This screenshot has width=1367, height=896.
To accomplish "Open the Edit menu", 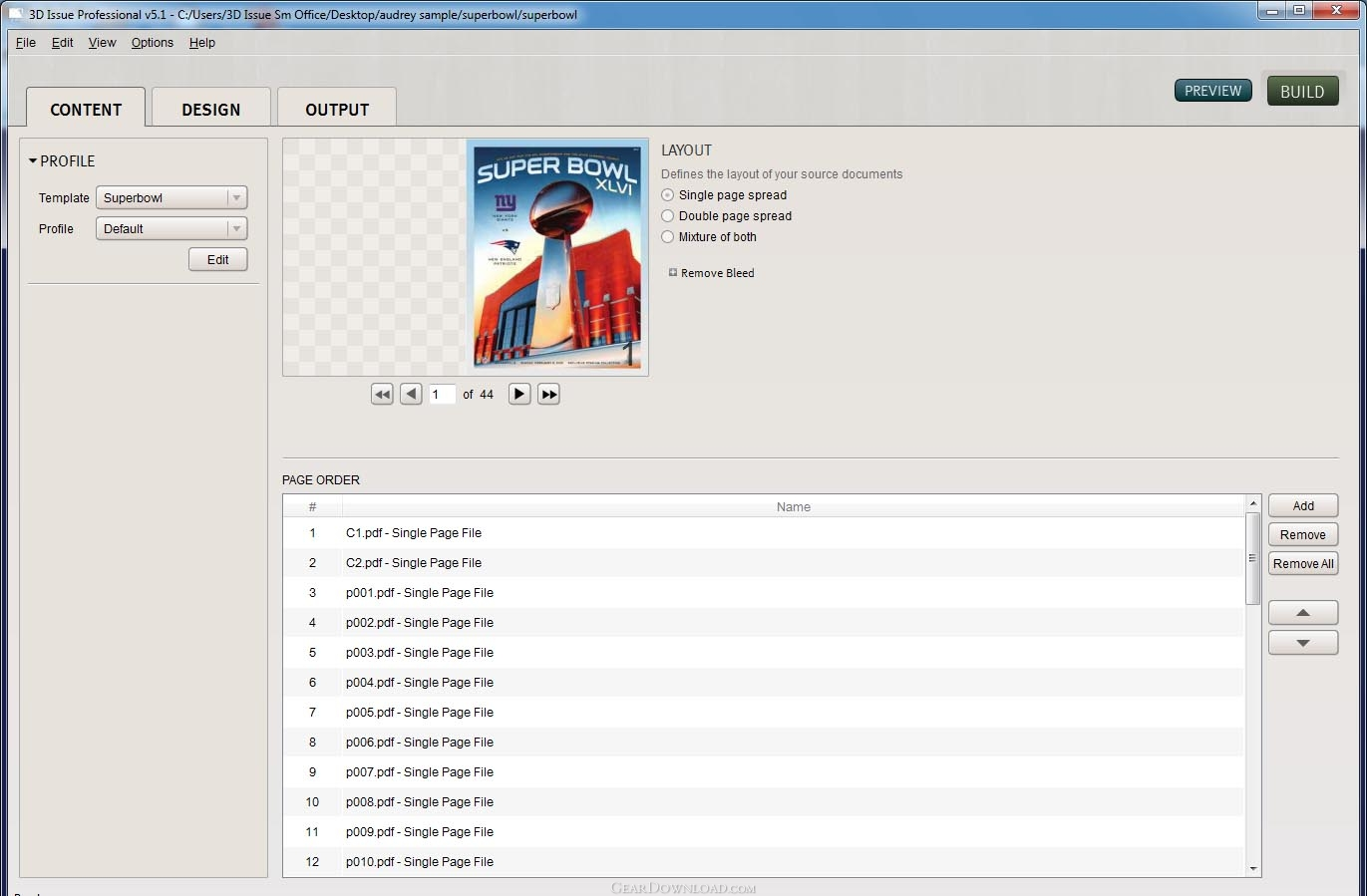I will pos(62,43).
